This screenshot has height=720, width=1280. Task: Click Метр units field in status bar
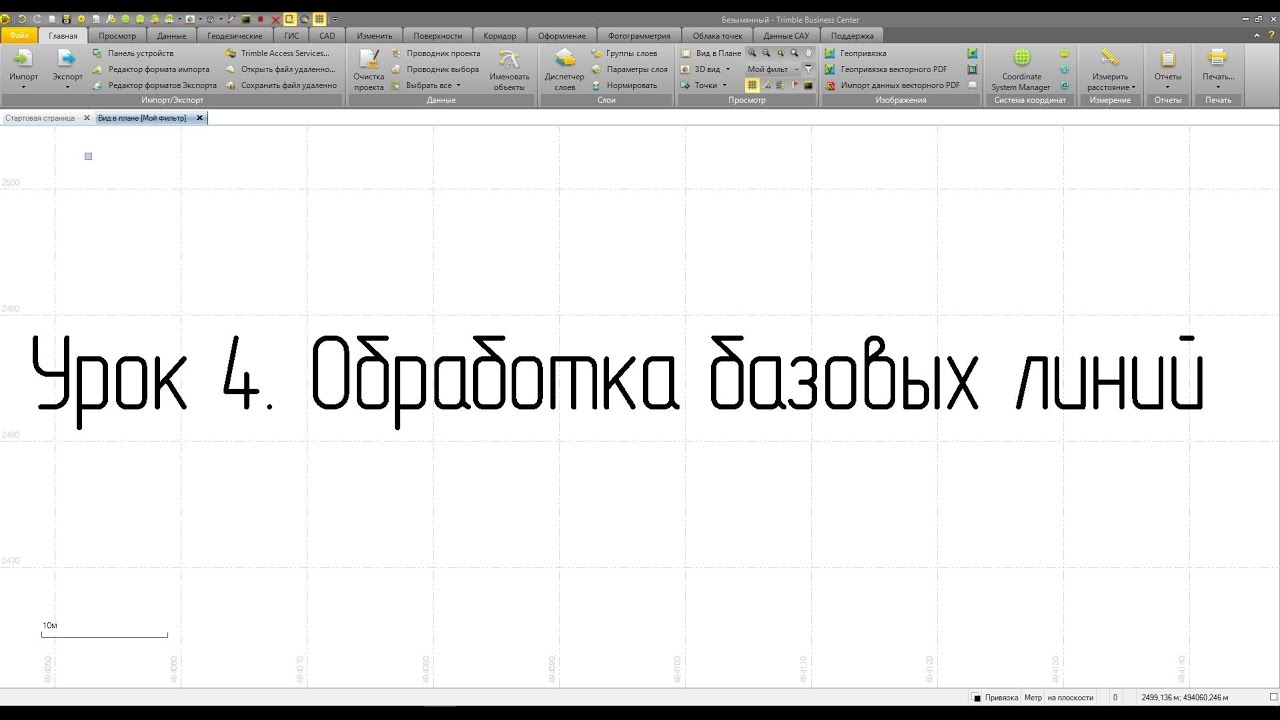pos(1032,697)
